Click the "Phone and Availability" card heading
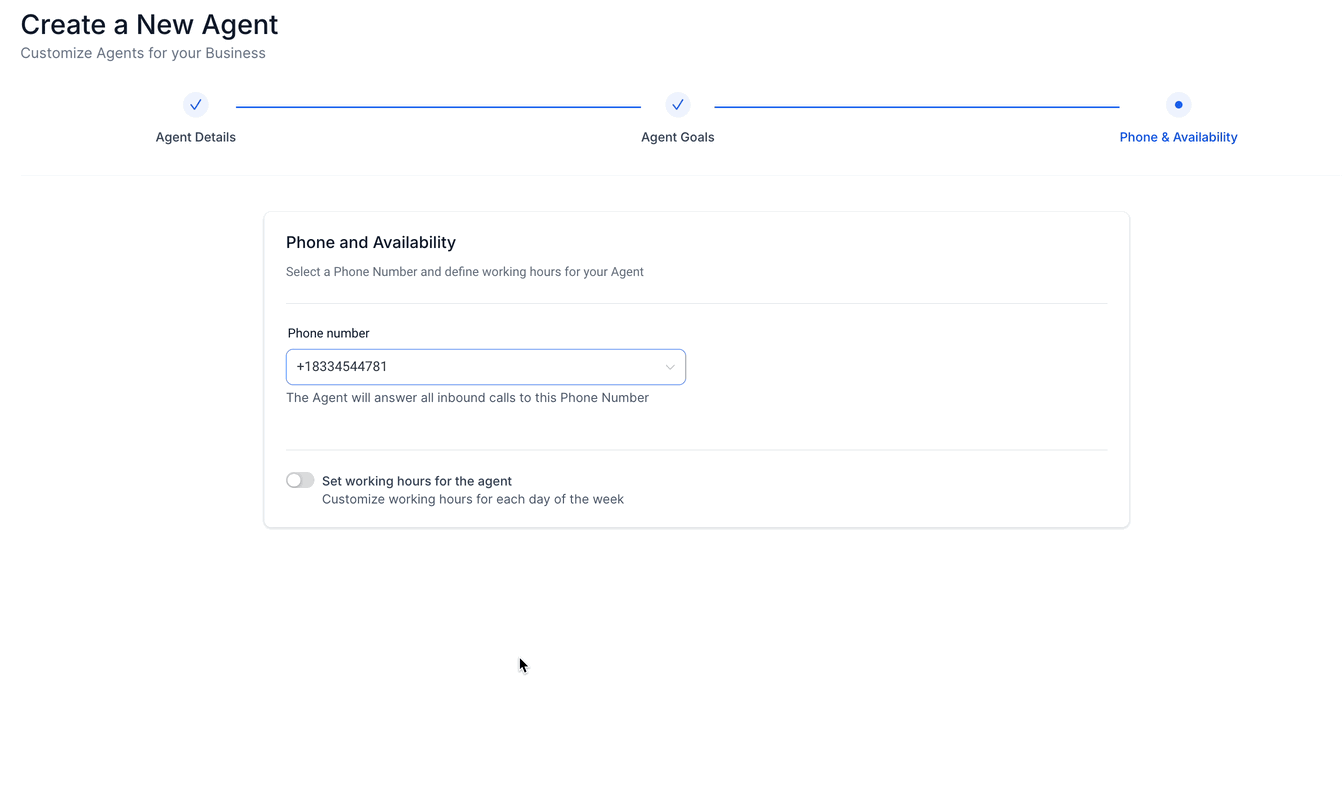 [371, 242]
